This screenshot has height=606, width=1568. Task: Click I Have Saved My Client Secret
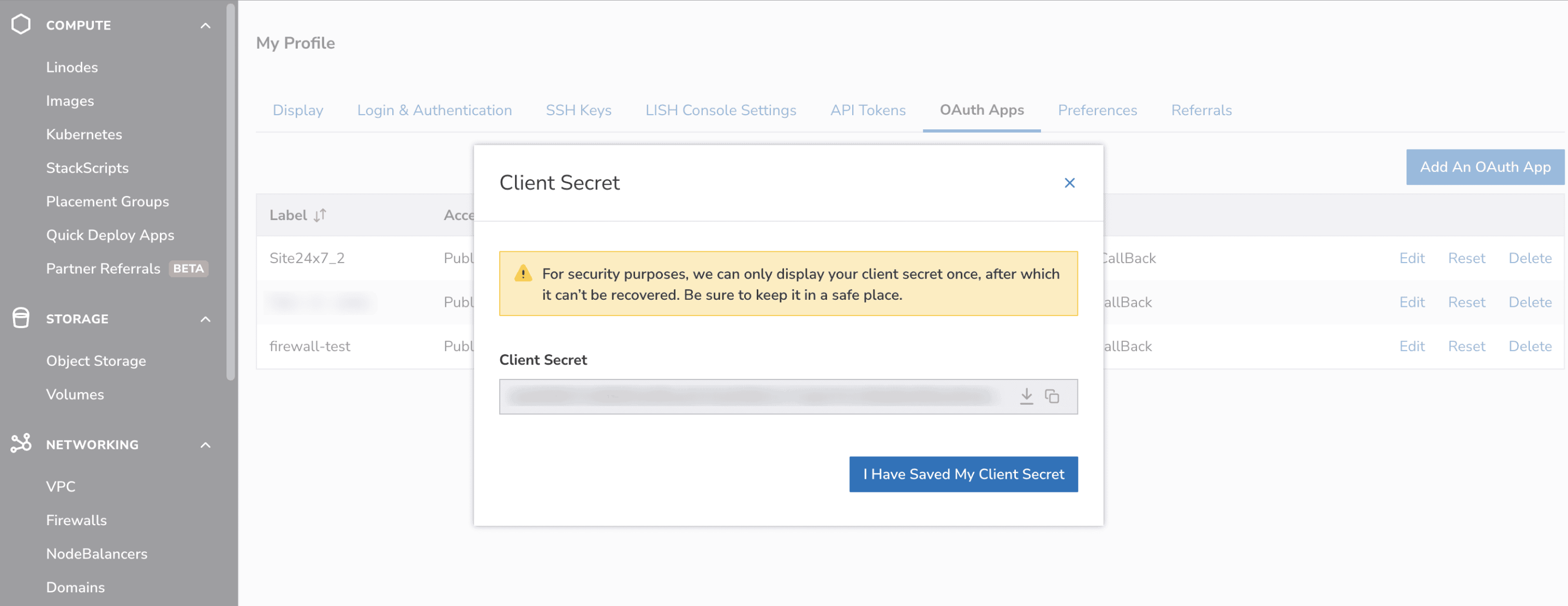[963, 474]
